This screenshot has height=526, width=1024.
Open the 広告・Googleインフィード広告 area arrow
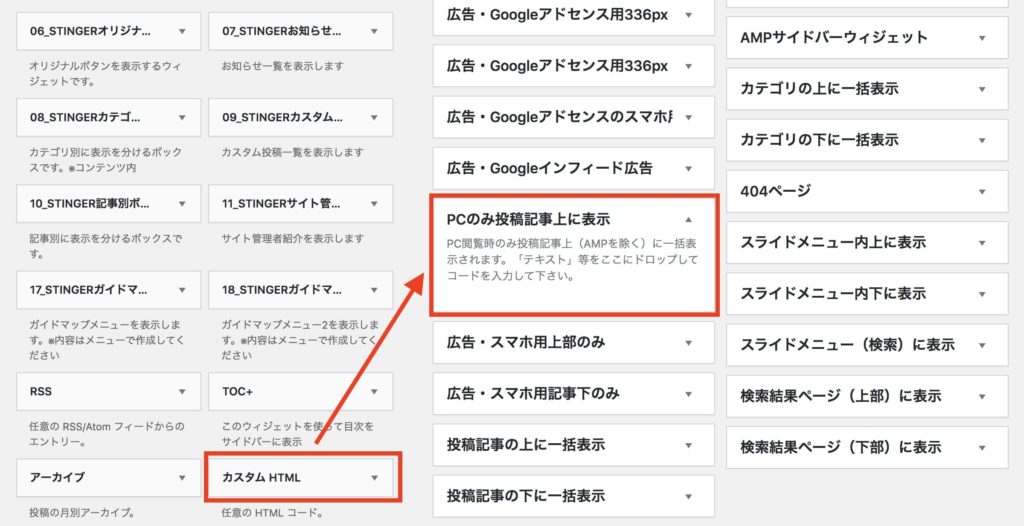(x=688, y=168)
